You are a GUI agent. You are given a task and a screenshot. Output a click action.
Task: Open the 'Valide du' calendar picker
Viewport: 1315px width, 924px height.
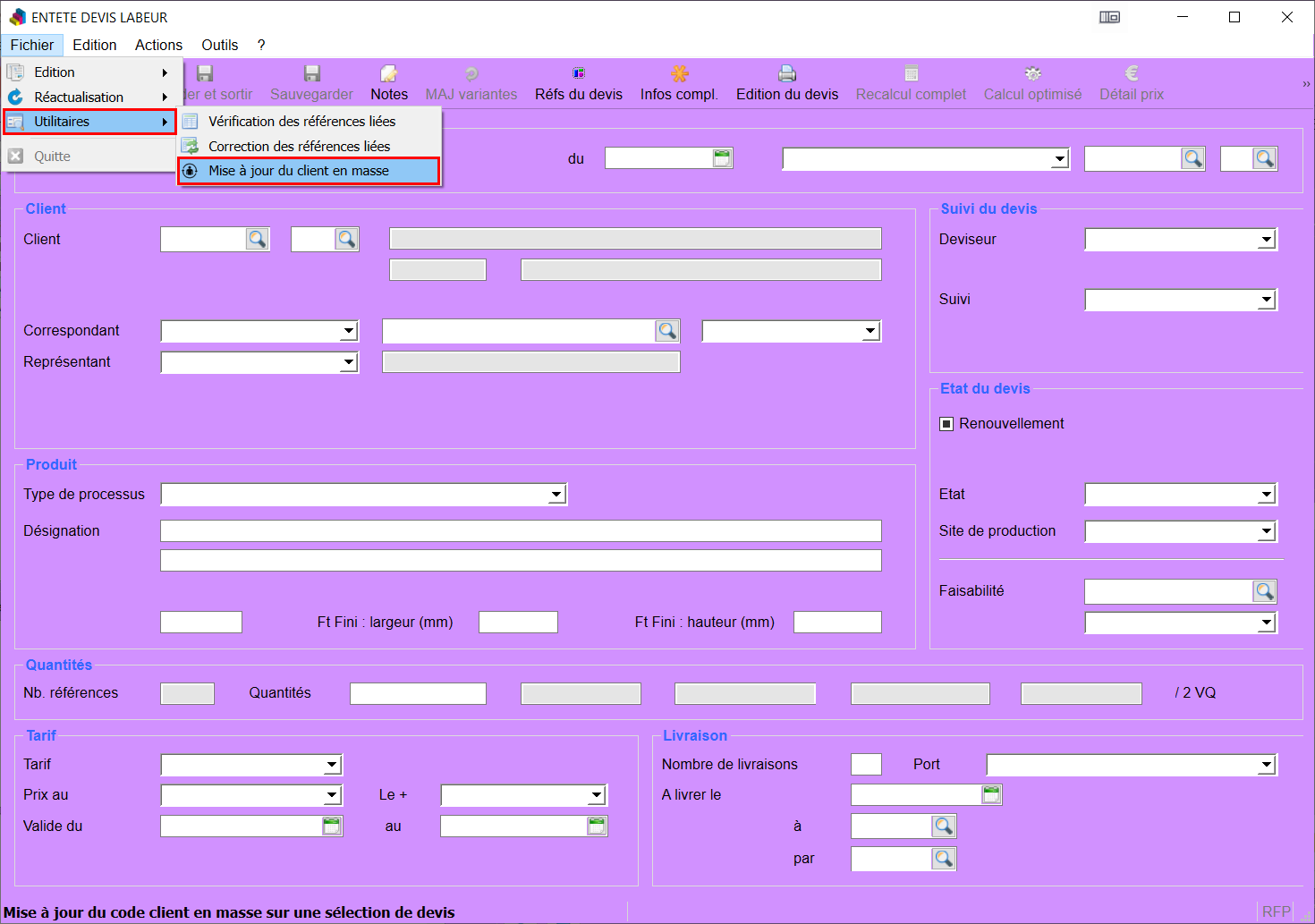[x=332, y=827]
